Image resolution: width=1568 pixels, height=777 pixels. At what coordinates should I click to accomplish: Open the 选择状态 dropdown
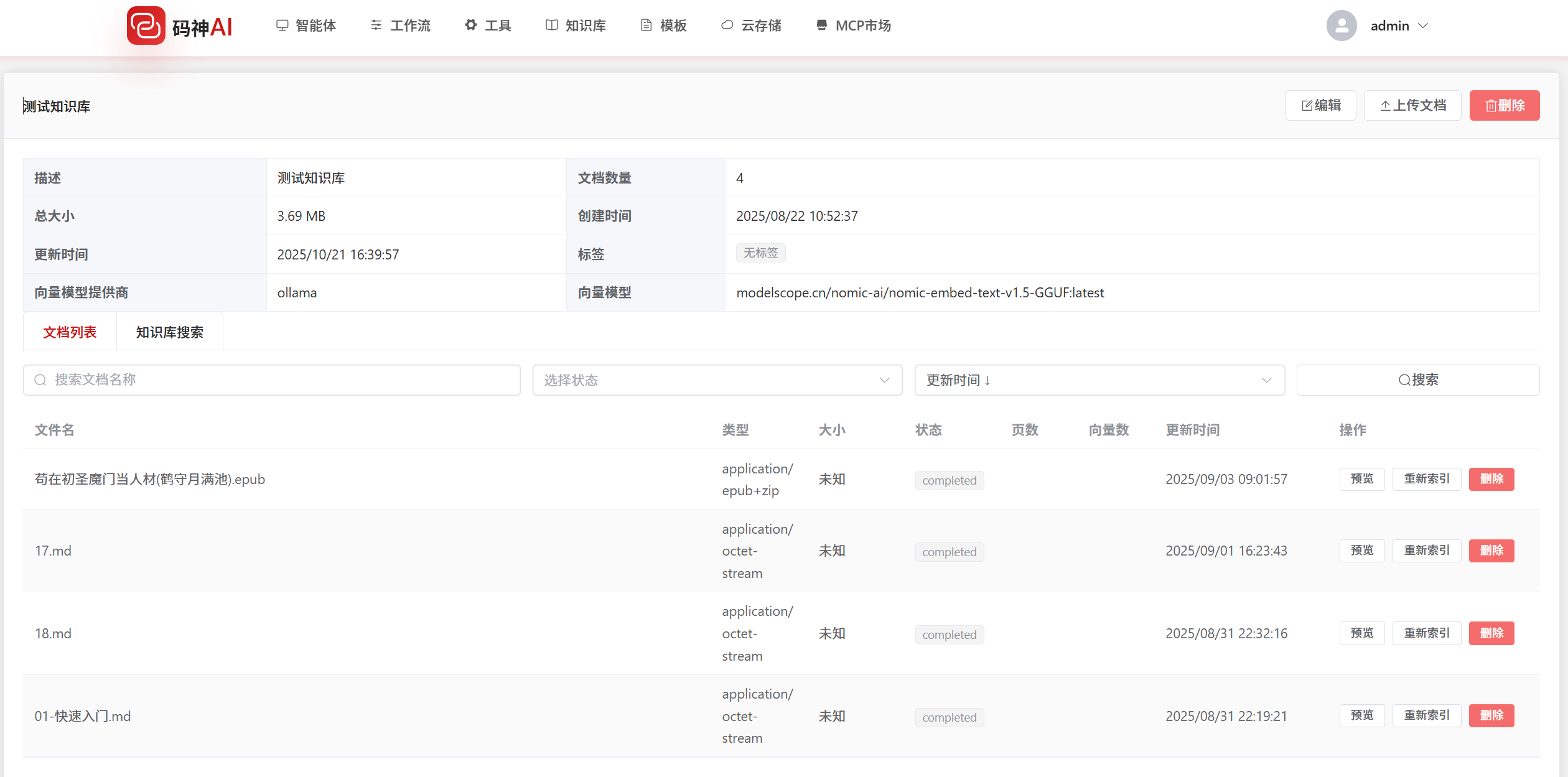point(717,379)
